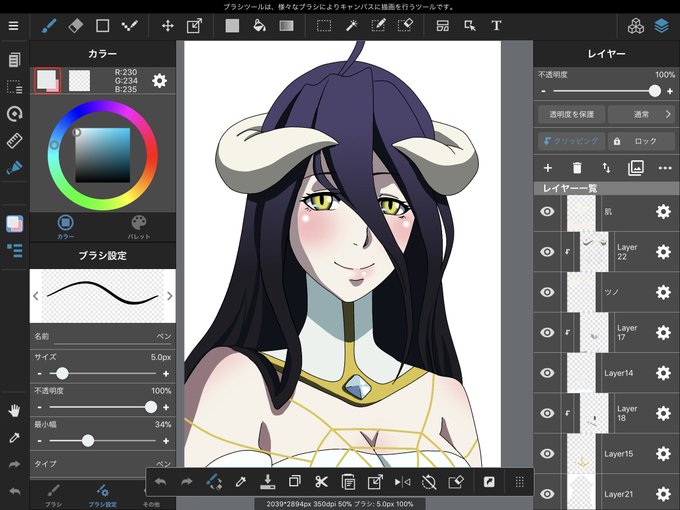Screen dimensions: 680x510
Task: Select the Brush tool in top toolbar
Action: click(49, 26)
